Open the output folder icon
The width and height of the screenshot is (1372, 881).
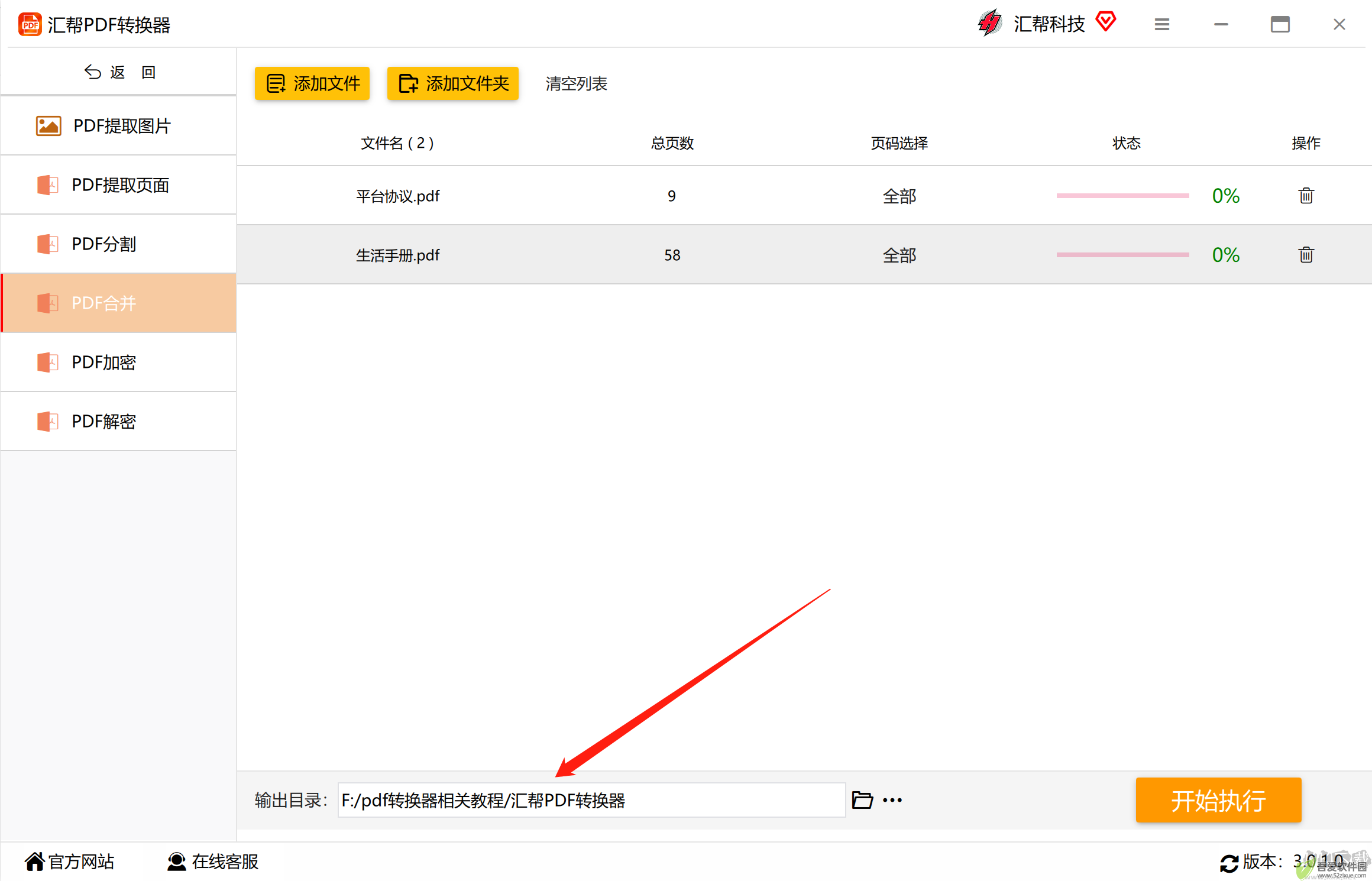coord(863,800)
